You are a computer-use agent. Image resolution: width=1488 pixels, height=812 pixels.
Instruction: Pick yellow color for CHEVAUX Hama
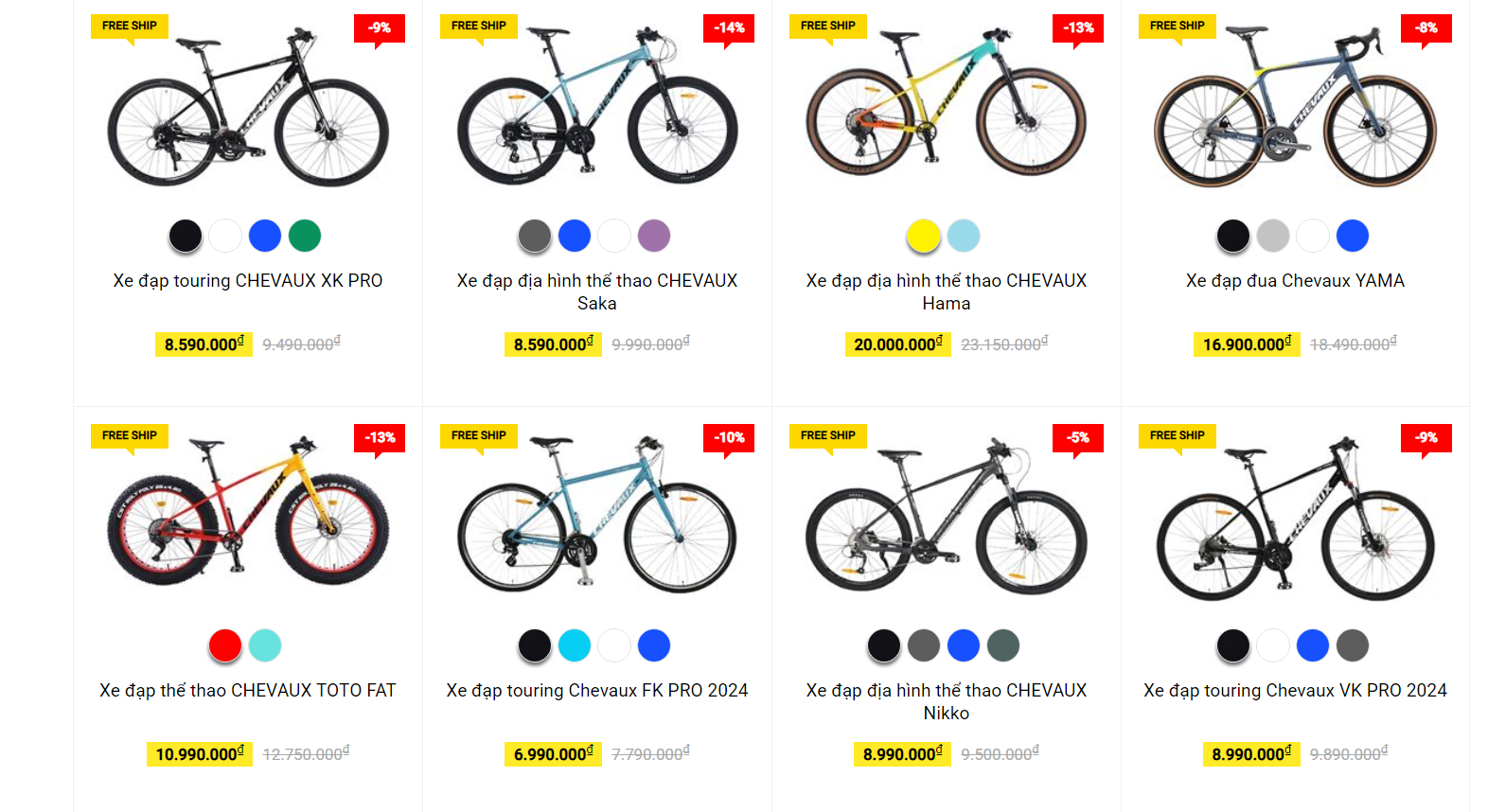pos(924,236)
